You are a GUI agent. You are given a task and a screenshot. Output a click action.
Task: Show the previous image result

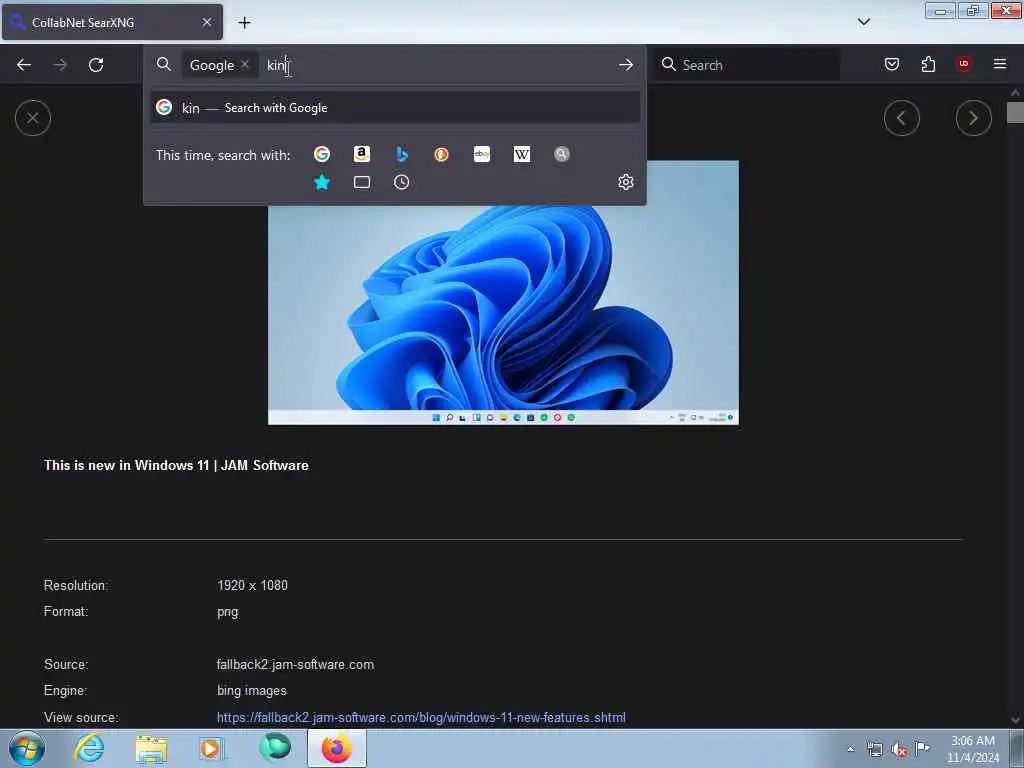click(x=902, y=118)
